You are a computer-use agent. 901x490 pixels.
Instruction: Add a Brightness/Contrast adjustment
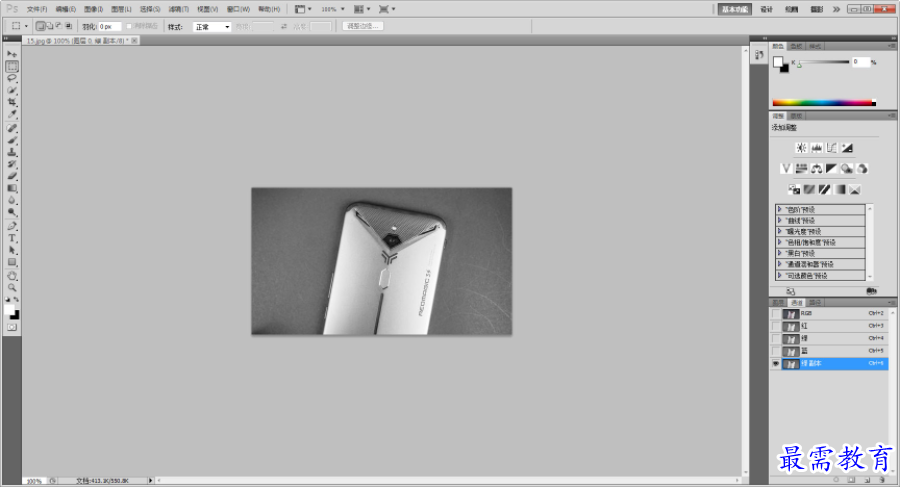pyautogui.click(x=801, y=148)
